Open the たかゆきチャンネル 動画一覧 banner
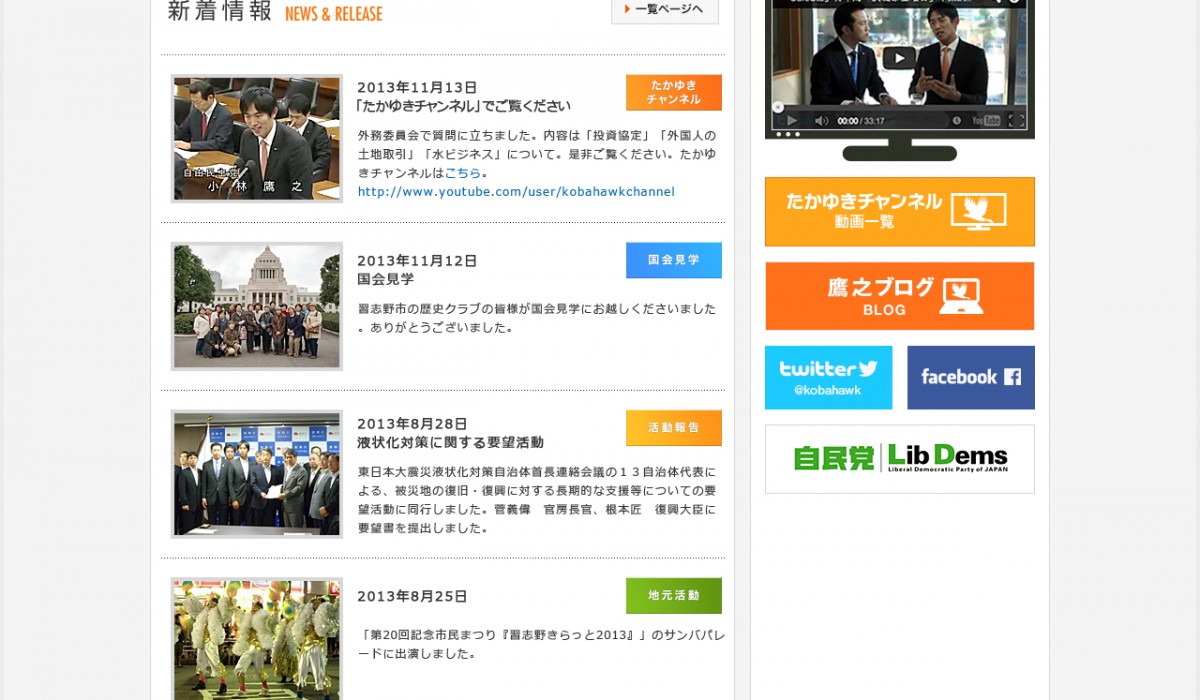Screen dimensions: 1200x700 [x=900, y=212]
